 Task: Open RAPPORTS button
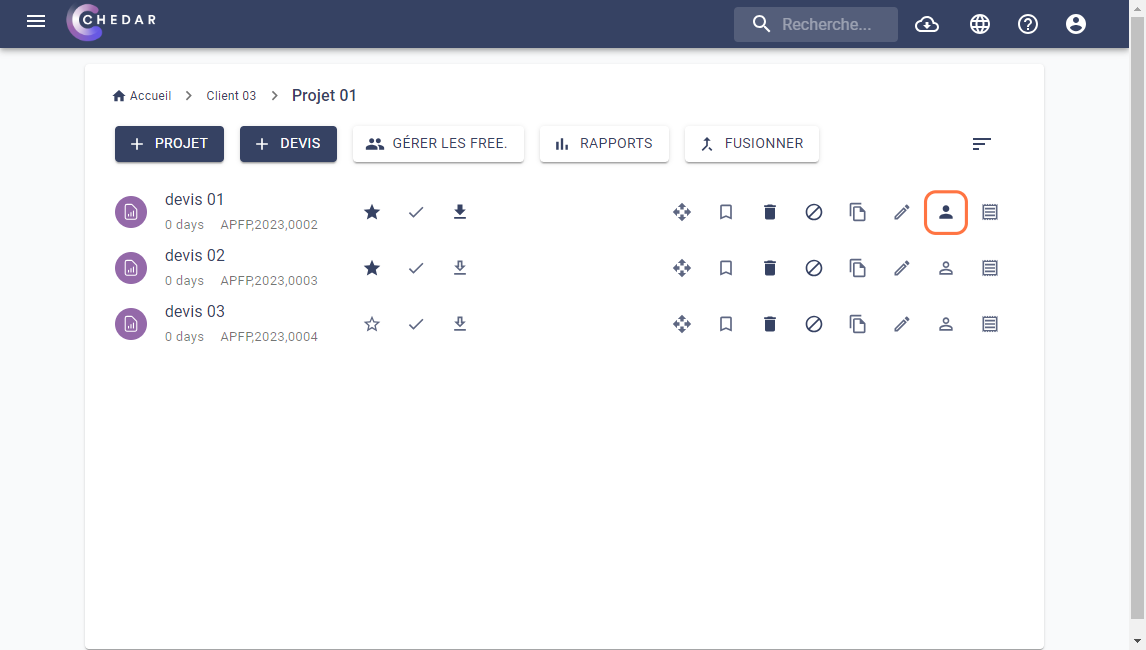(604, 144)
